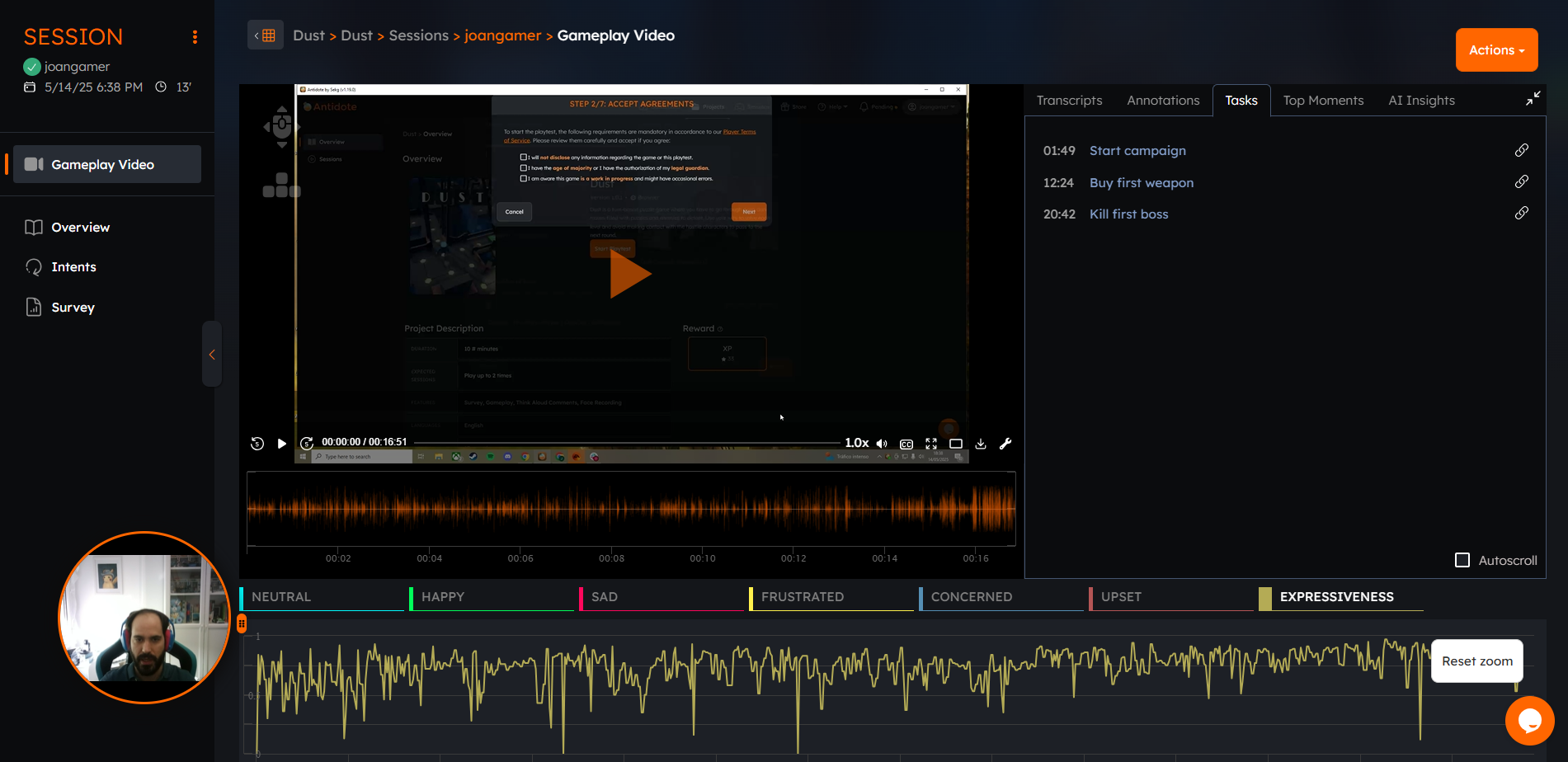
Task: Open Intents in sidebar
Action: click(73, 267)
